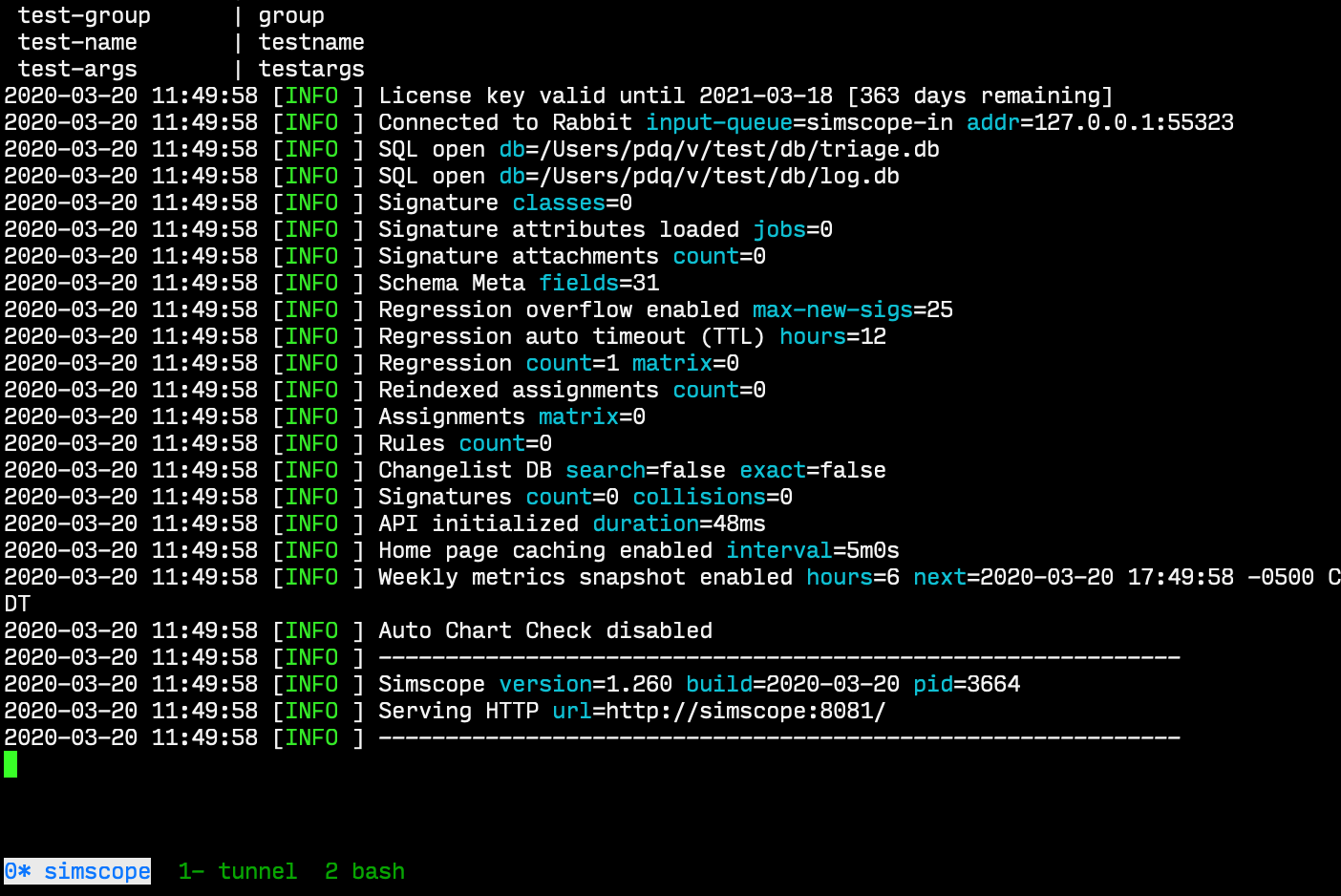
Task: Click 'Rules count=0' text
Action: pos(465,443)
